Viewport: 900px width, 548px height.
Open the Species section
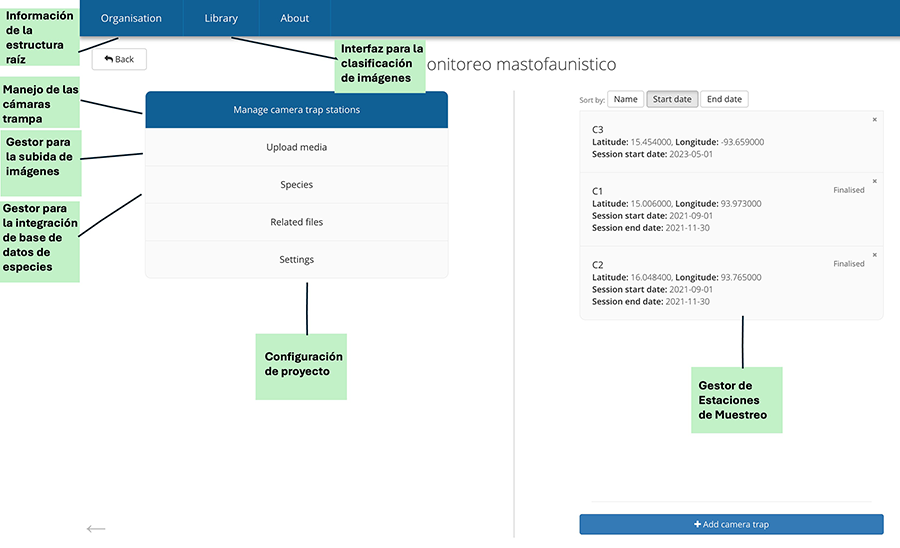(296, 185)
